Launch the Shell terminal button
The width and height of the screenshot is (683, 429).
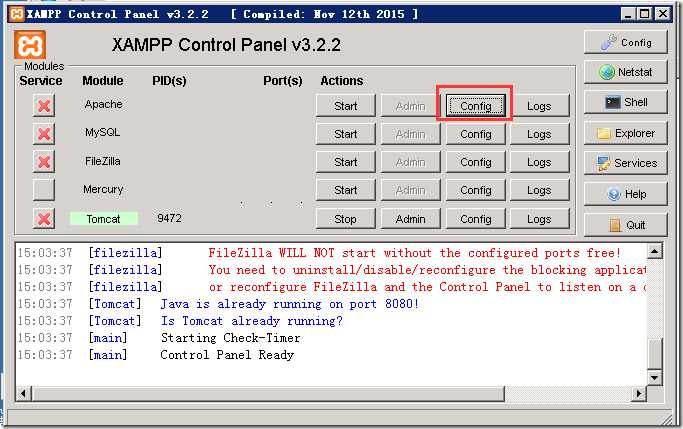coord(626,102)
